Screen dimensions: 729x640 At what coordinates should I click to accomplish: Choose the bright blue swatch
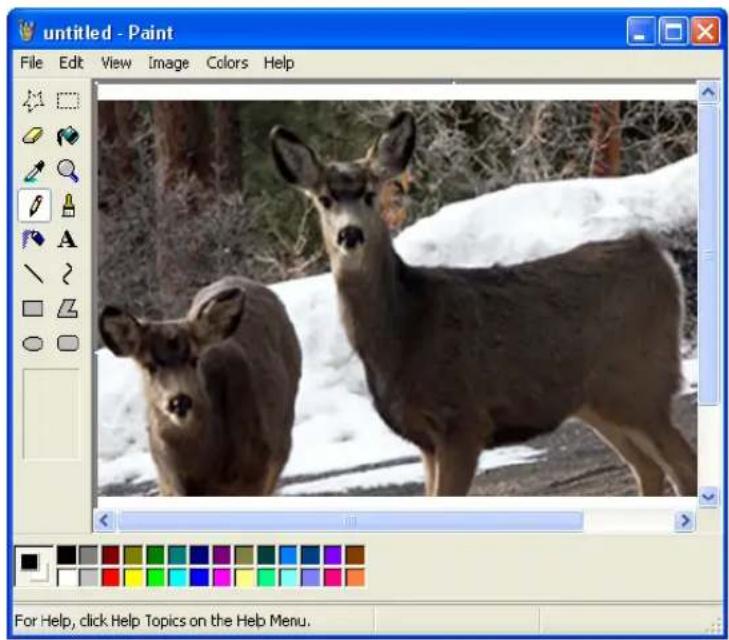[199, 577]
